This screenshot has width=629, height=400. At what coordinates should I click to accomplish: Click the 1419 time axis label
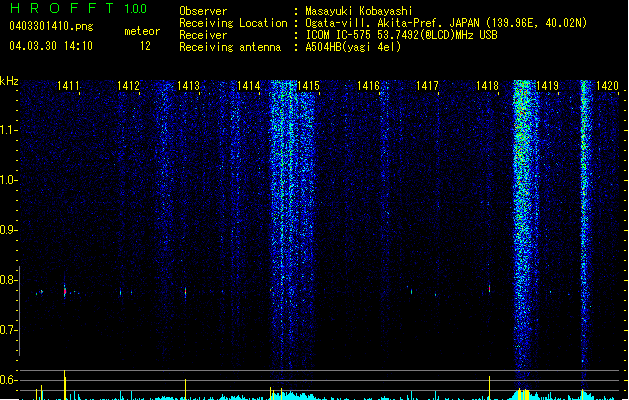click(x=547, y=85)
